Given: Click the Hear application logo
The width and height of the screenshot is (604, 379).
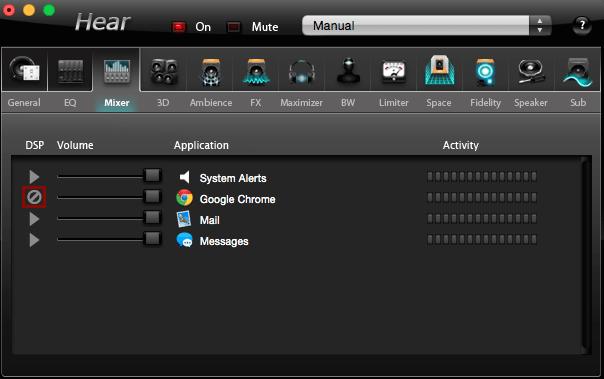Looking at the screenshot, I should tap(103, 22).
